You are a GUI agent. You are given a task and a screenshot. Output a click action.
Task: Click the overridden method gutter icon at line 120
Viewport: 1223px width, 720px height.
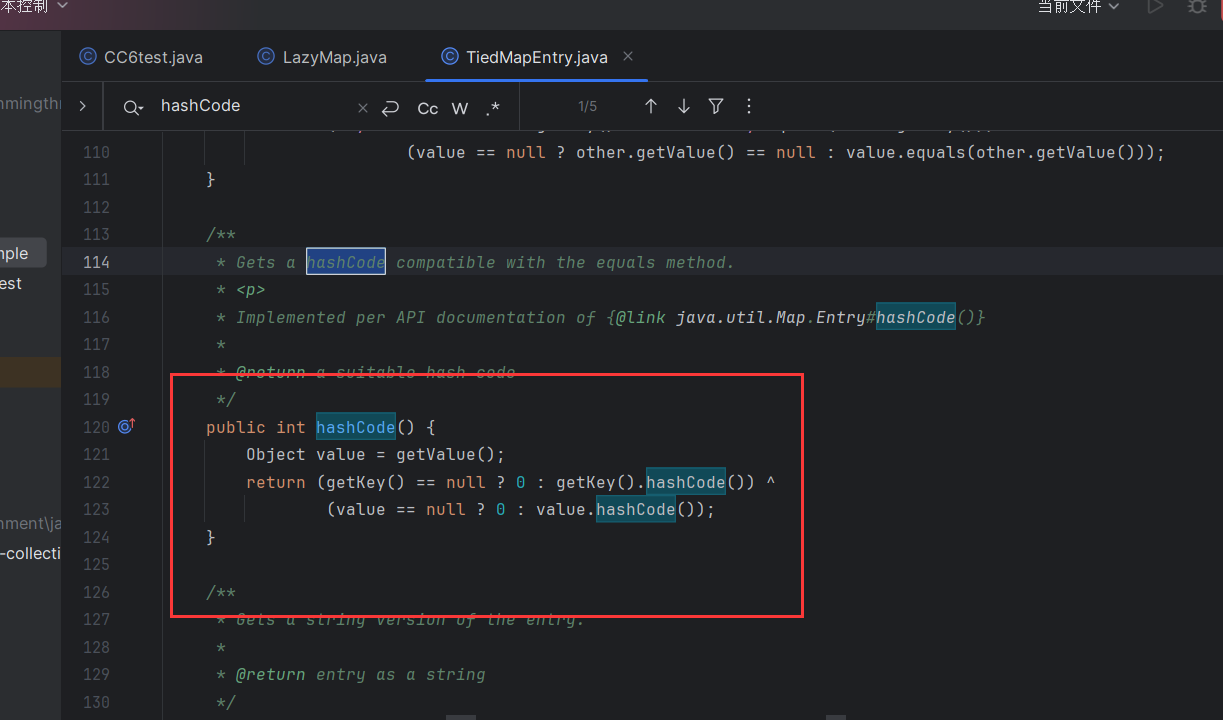coord(126,426)
